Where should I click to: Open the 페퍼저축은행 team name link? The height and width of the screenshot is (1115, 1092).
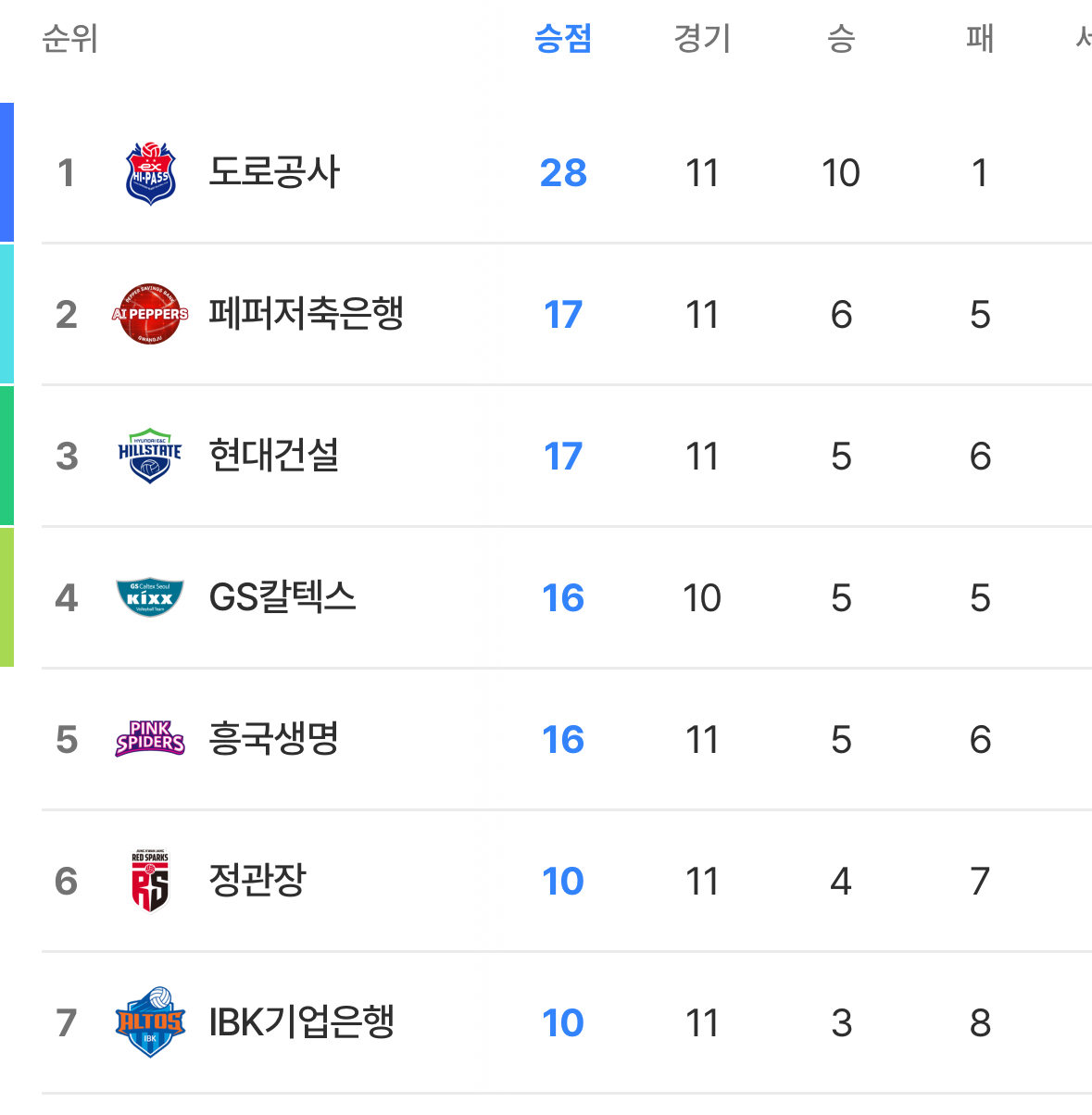click(x=307, y=314)
